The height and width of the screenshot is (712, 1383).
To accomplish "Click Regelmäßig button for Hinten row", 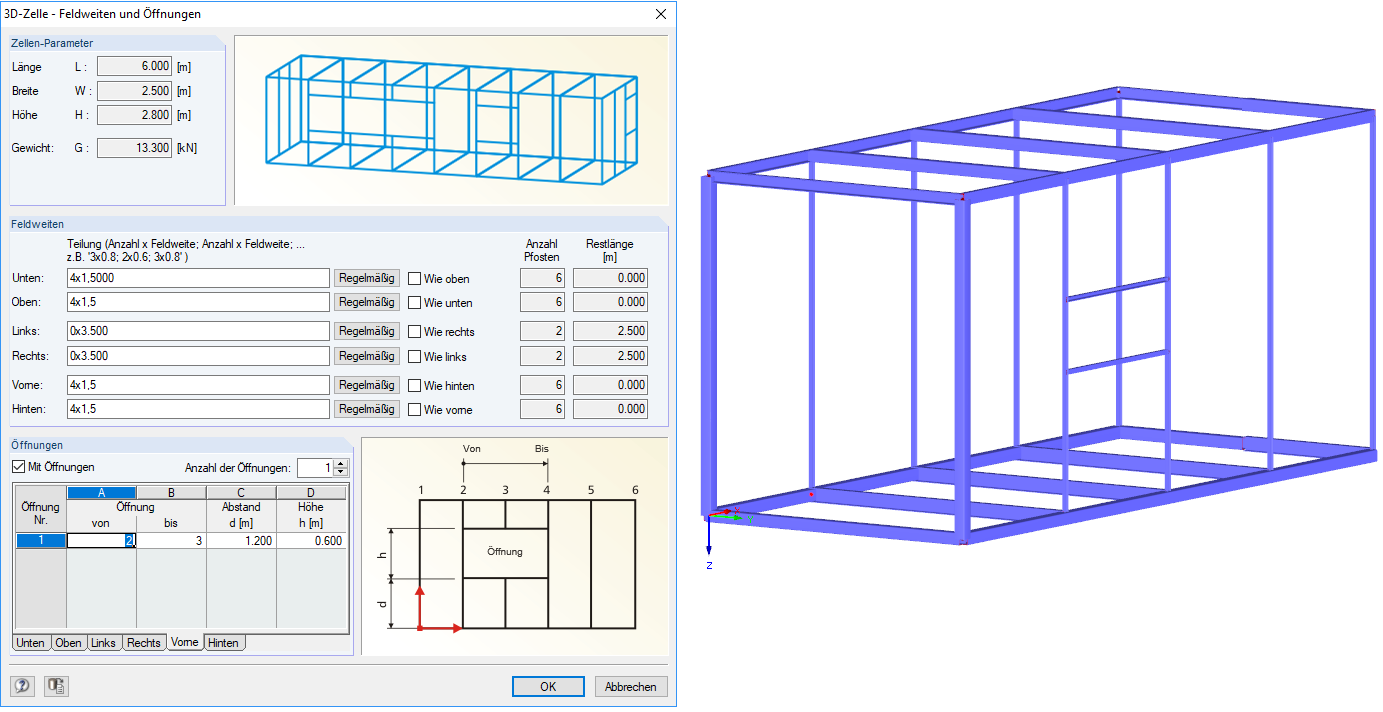I will click(x=367, y=409).
